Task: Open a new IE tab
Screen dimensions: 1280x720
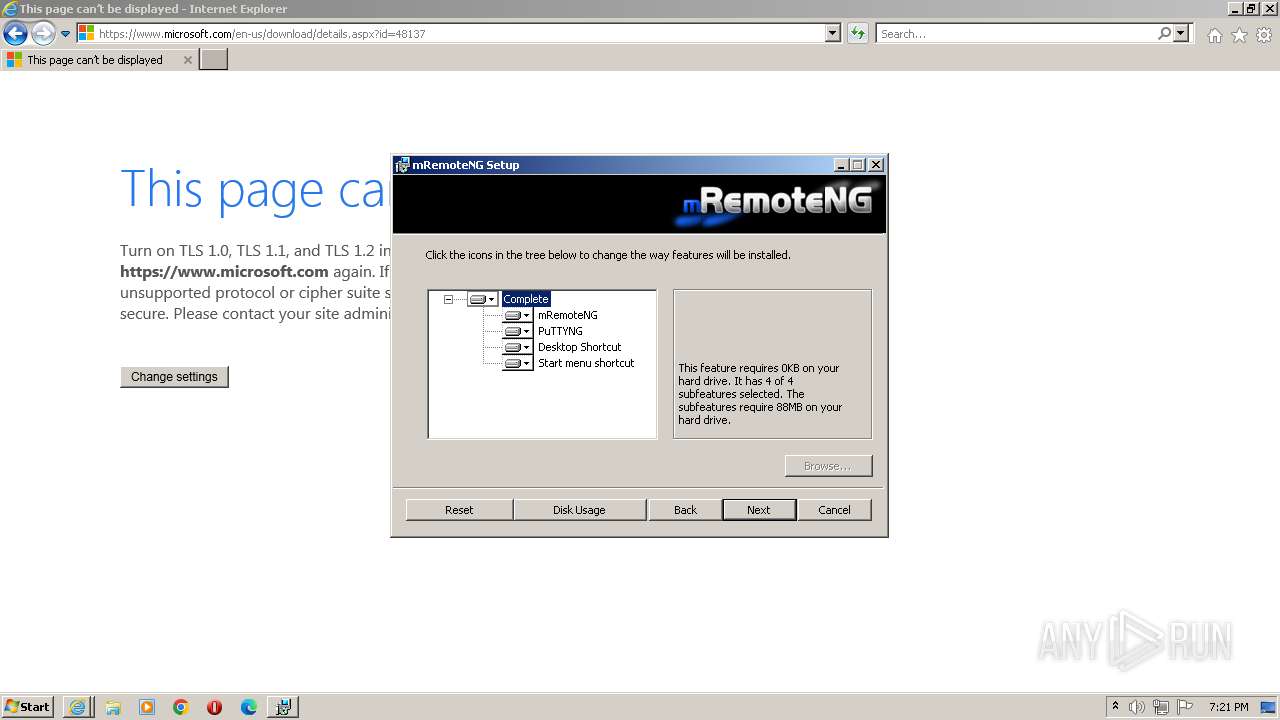Action: click(x=214, y=60)
